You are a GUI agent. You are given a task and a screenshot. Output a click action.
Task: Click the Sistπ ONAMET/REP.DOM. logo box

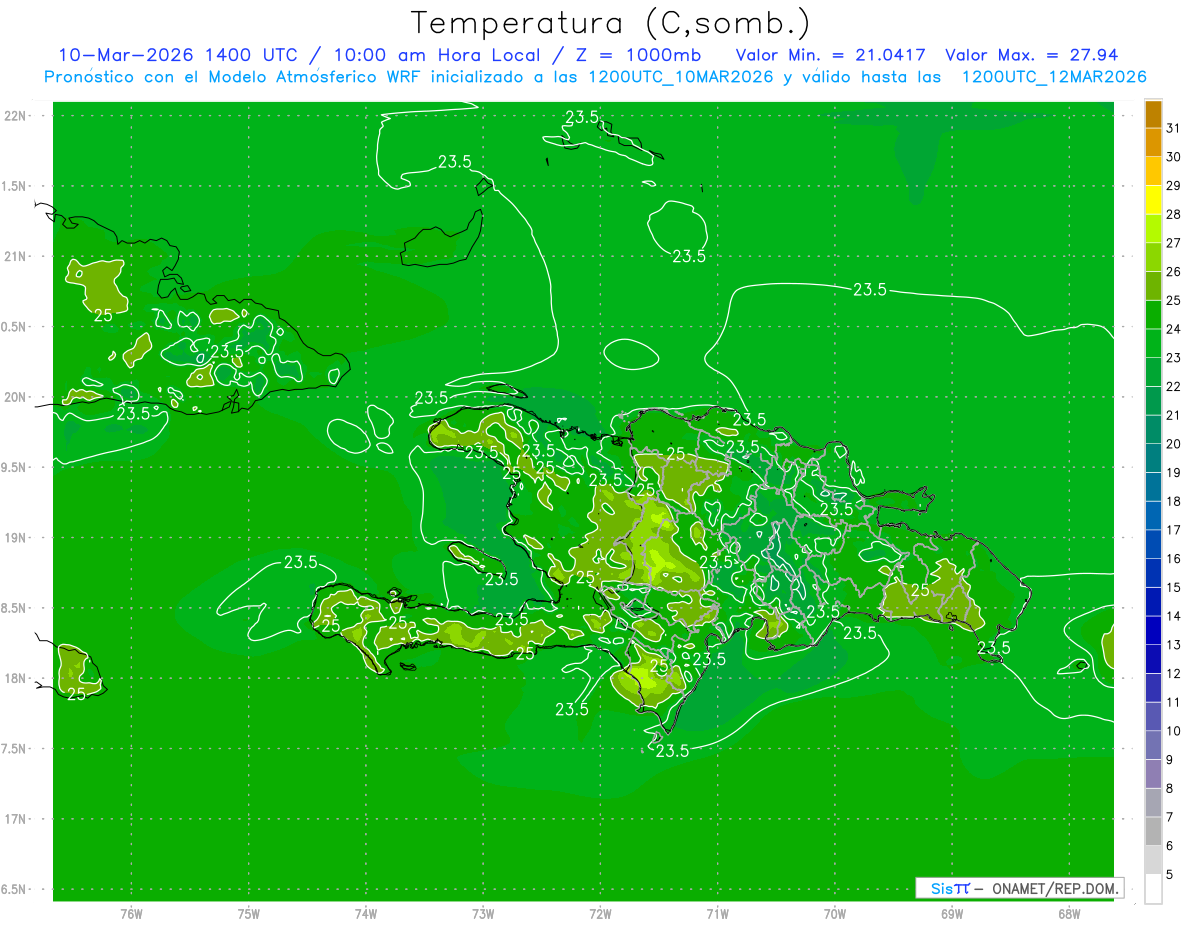coord(1019,888)
